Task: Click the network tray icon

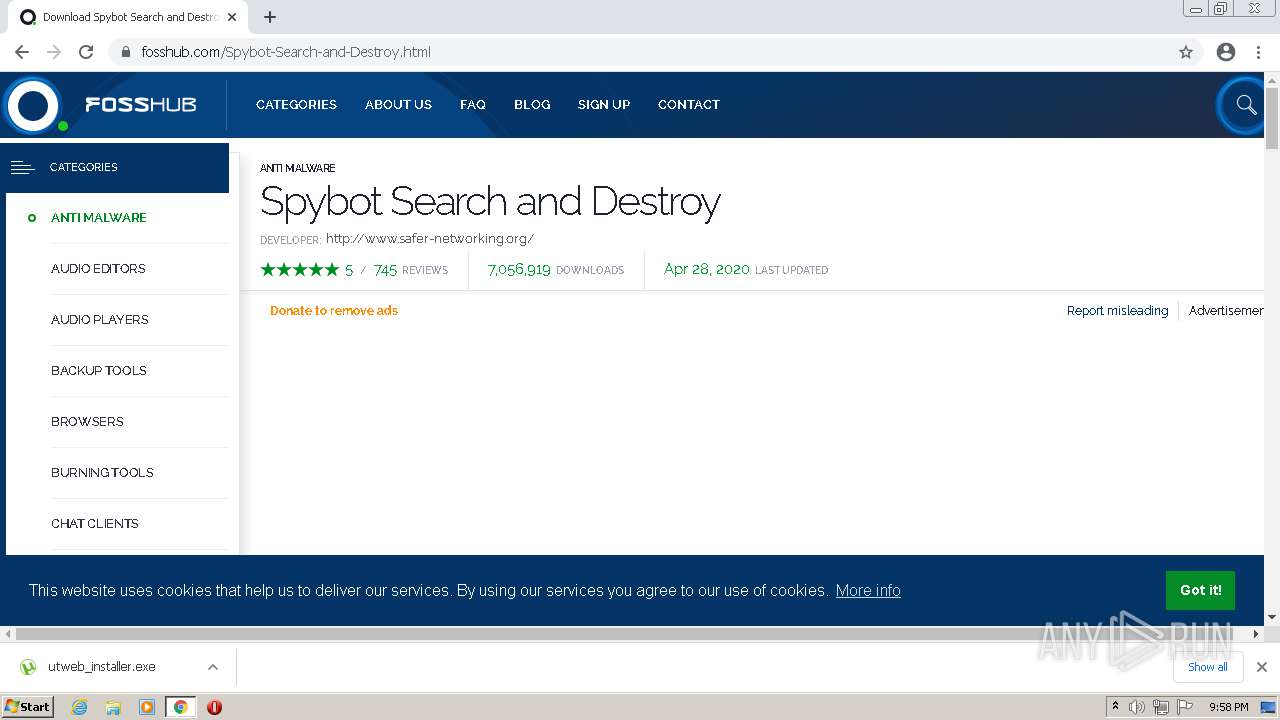Action: click(x=1161, y=707)
